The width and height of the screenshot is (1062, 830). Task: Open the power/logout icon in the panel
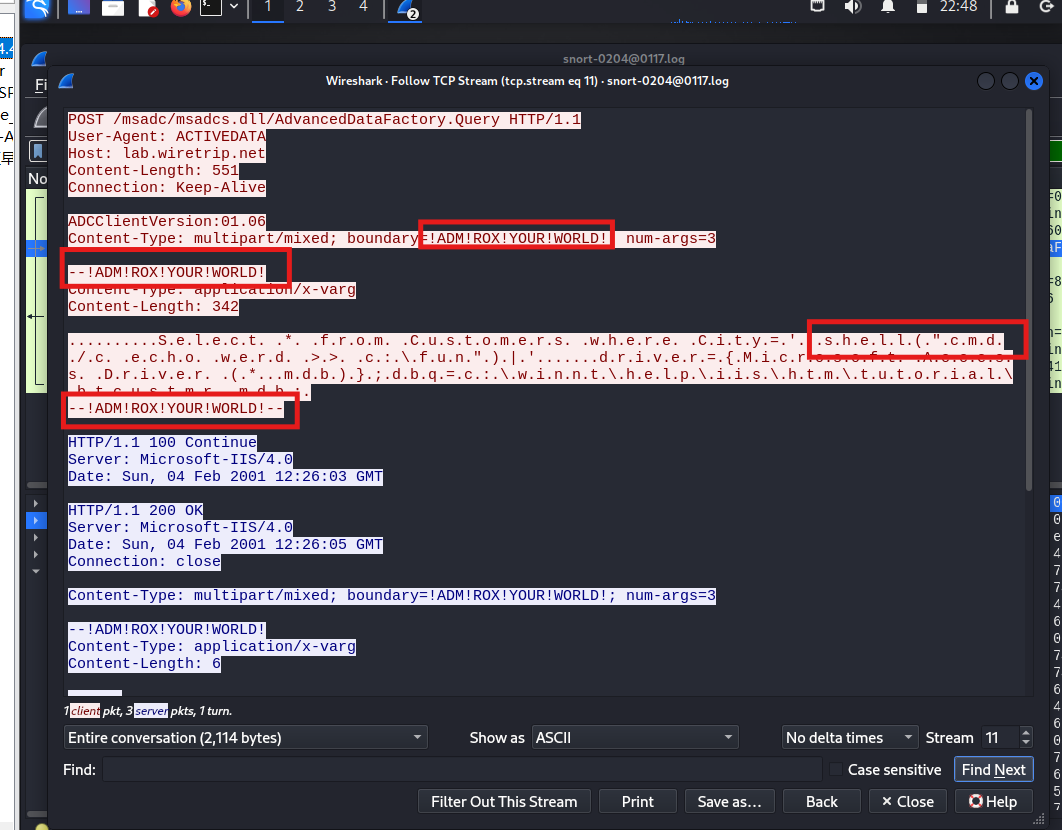click(1047, 7)
